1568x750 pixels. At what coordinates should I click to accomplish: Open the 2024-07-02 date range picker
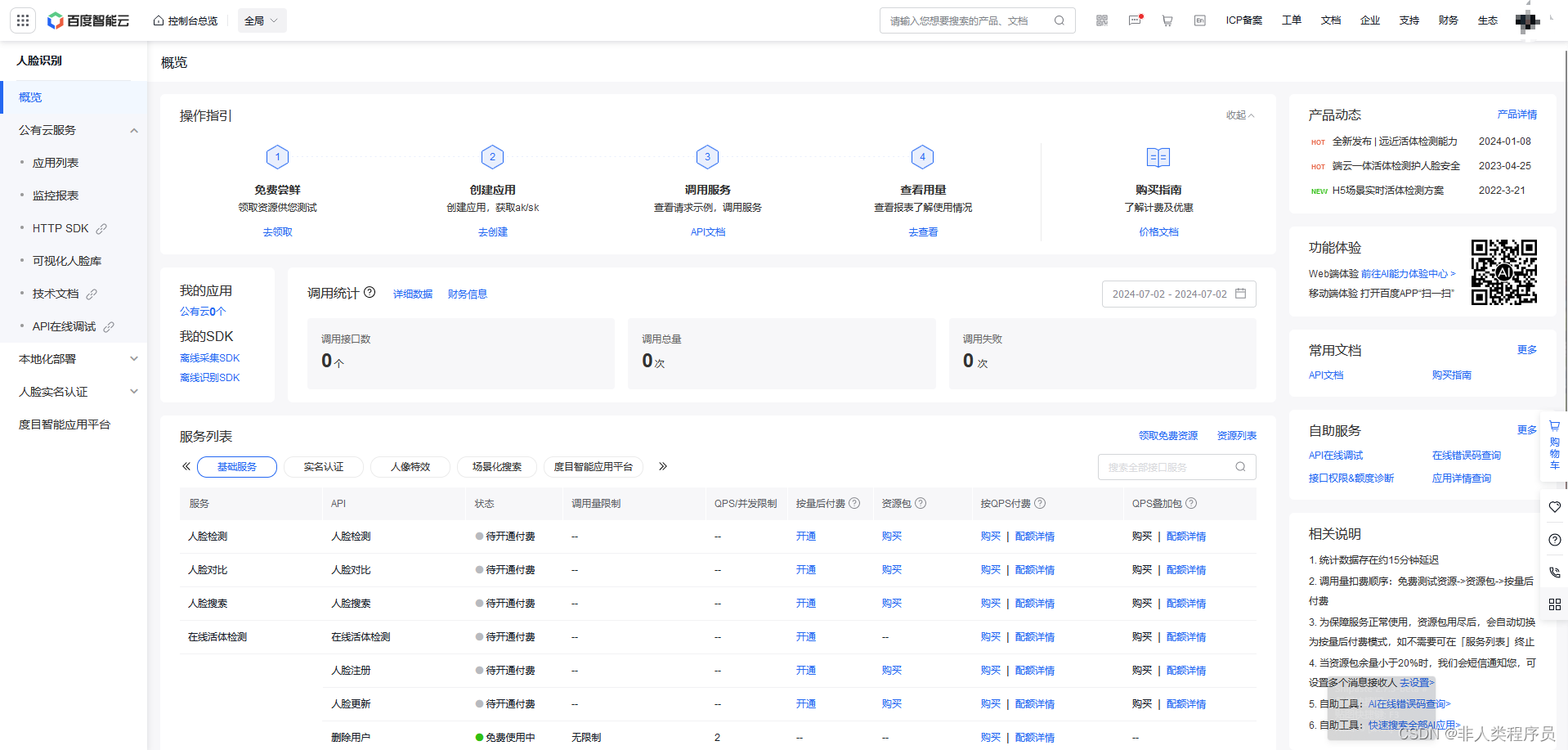pyautogui.click(x=1178, y=294)
